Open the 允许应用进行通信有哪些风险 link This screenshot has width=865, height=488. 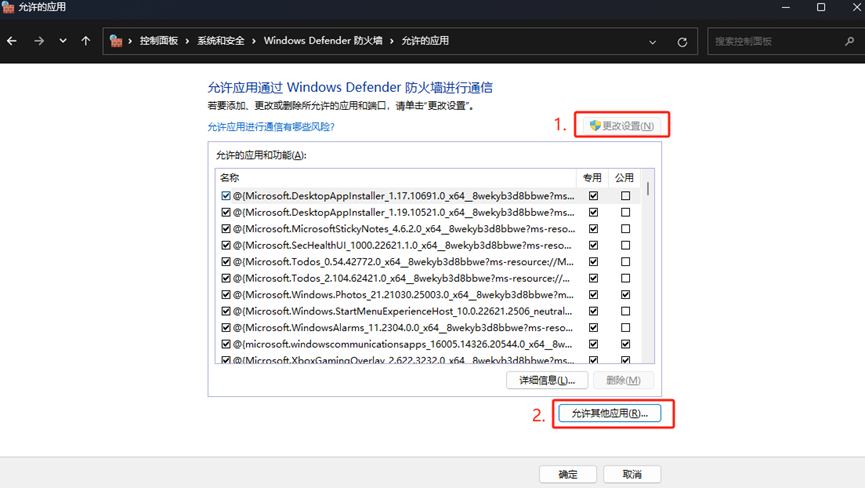pyautogui.click(x=271, y=127)
